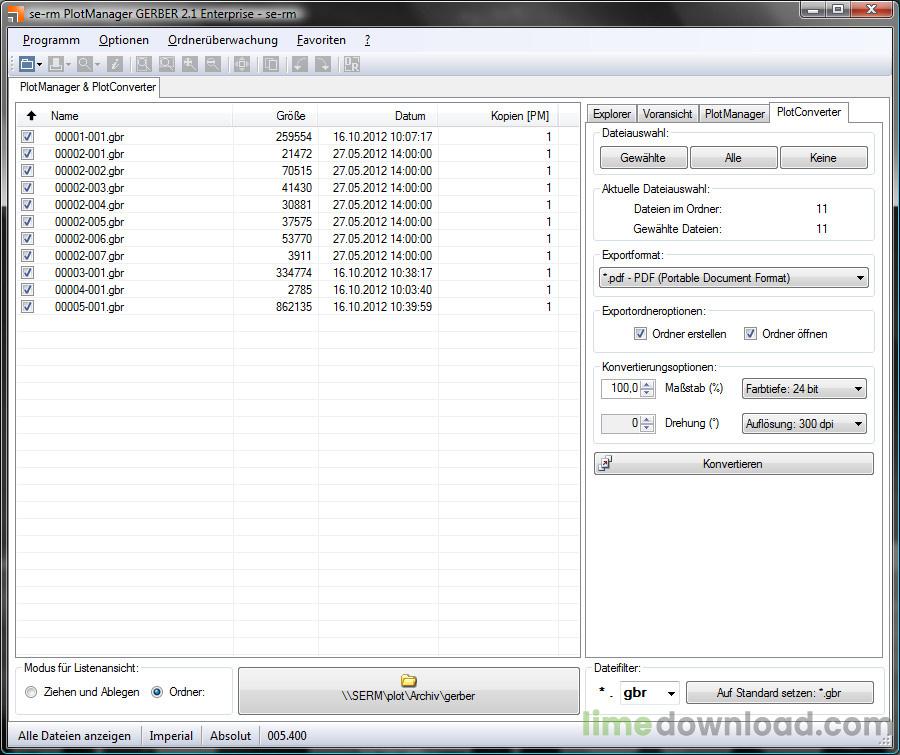This screenshot has height=755, width=900.
Task: Click the Keine selection button
Action: click(x=824, y=158)
